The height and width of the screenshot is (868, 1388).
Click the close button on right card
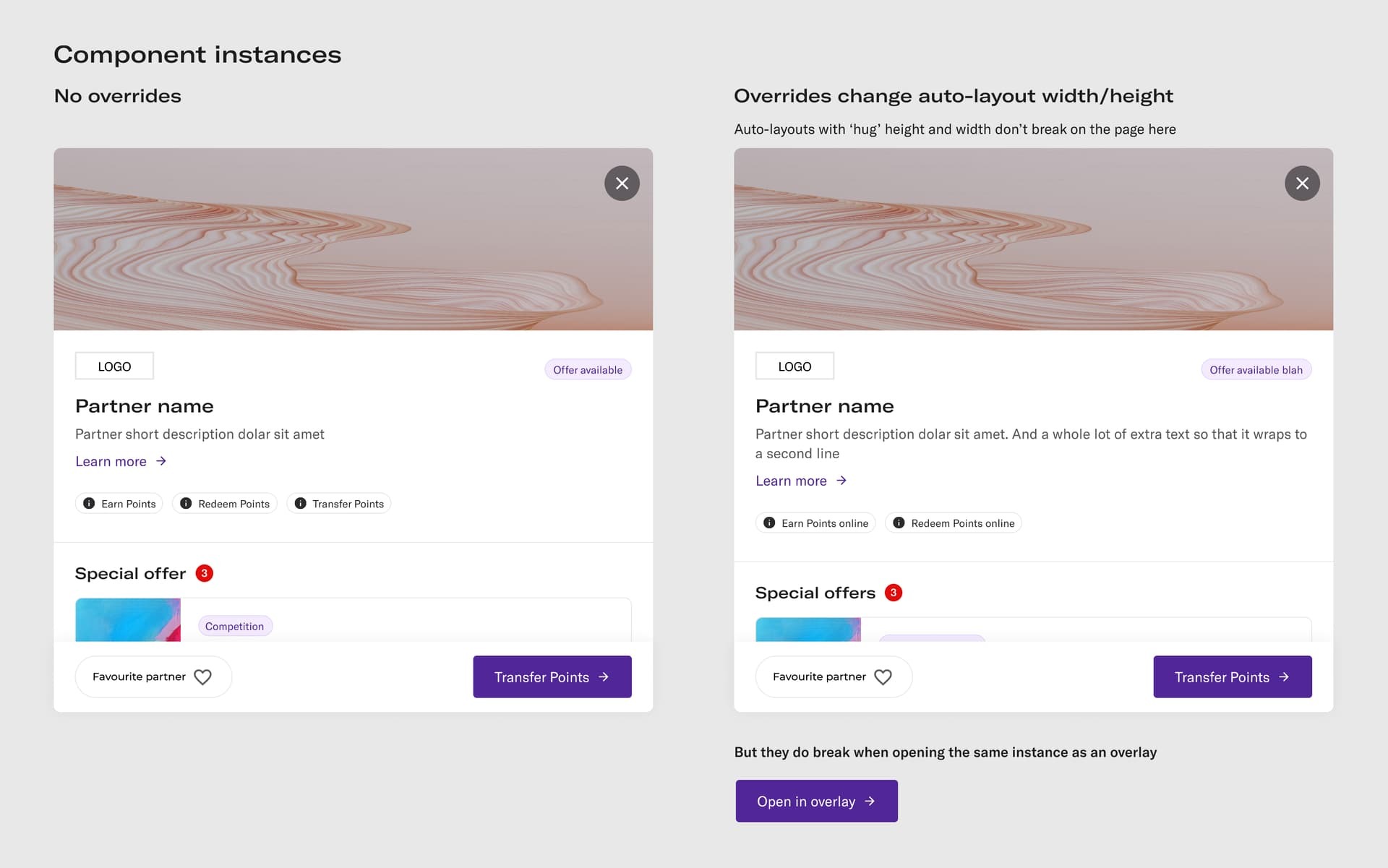(x=1302, y=182)
